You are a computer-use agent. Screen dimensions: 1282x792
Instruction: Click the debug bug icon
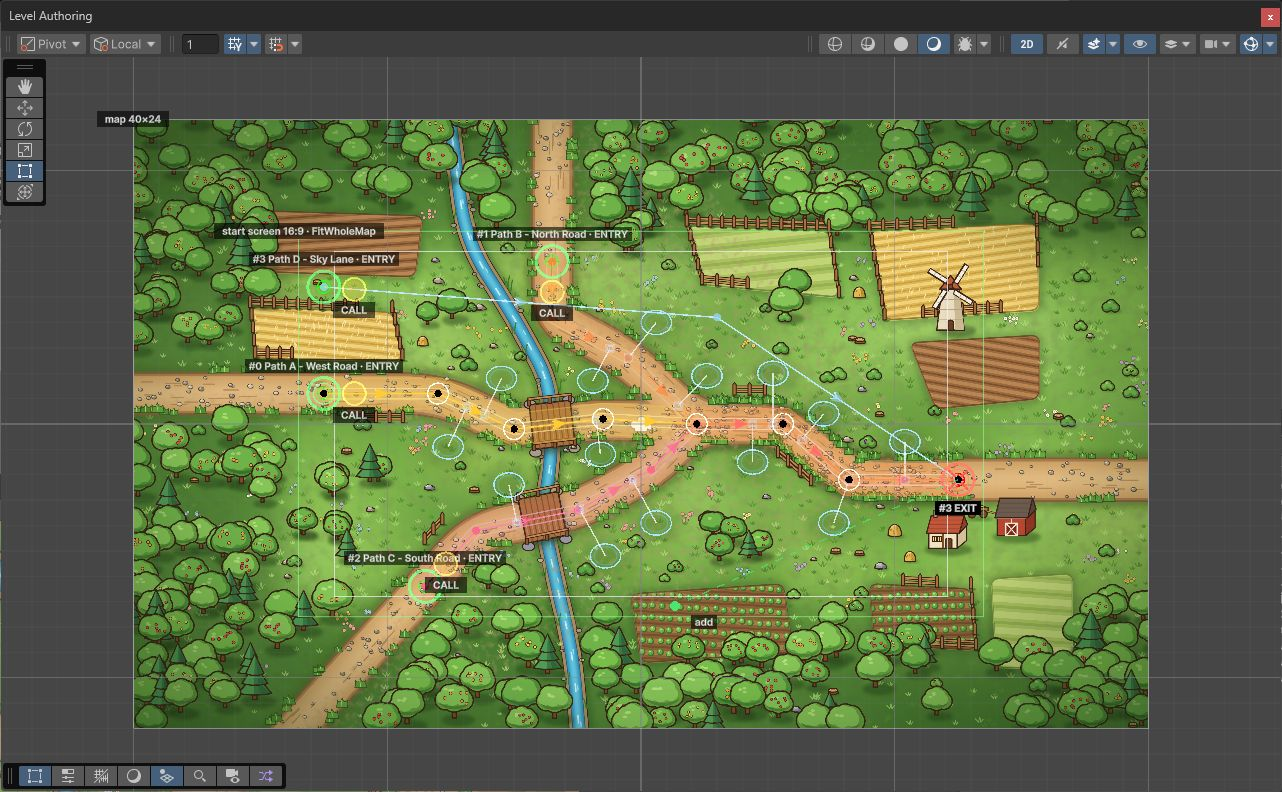(964, 44)
